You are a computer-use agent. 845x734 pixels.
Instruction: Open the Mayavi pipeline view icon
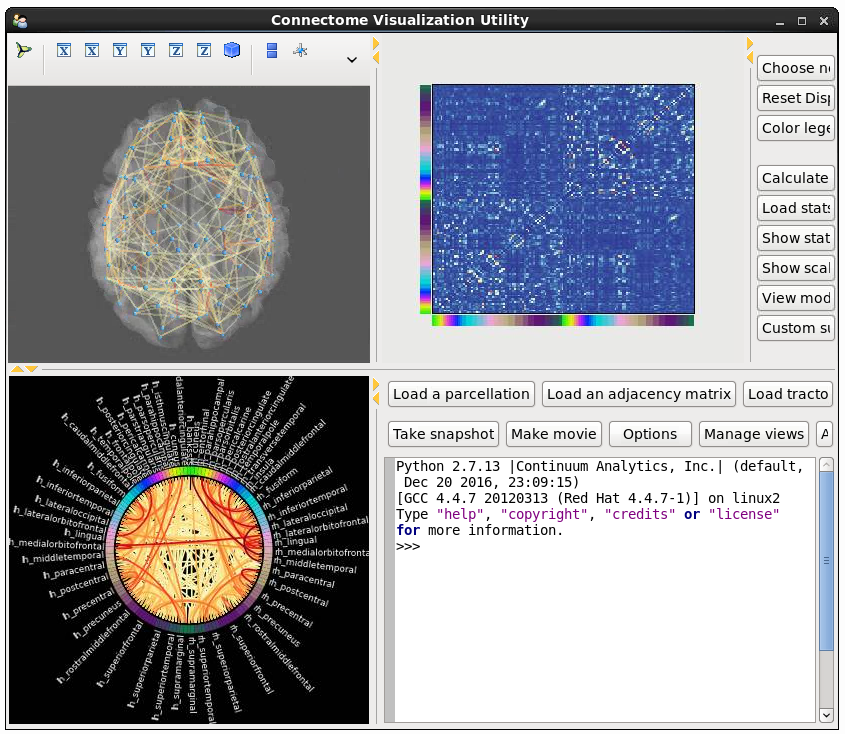point(24,51)
